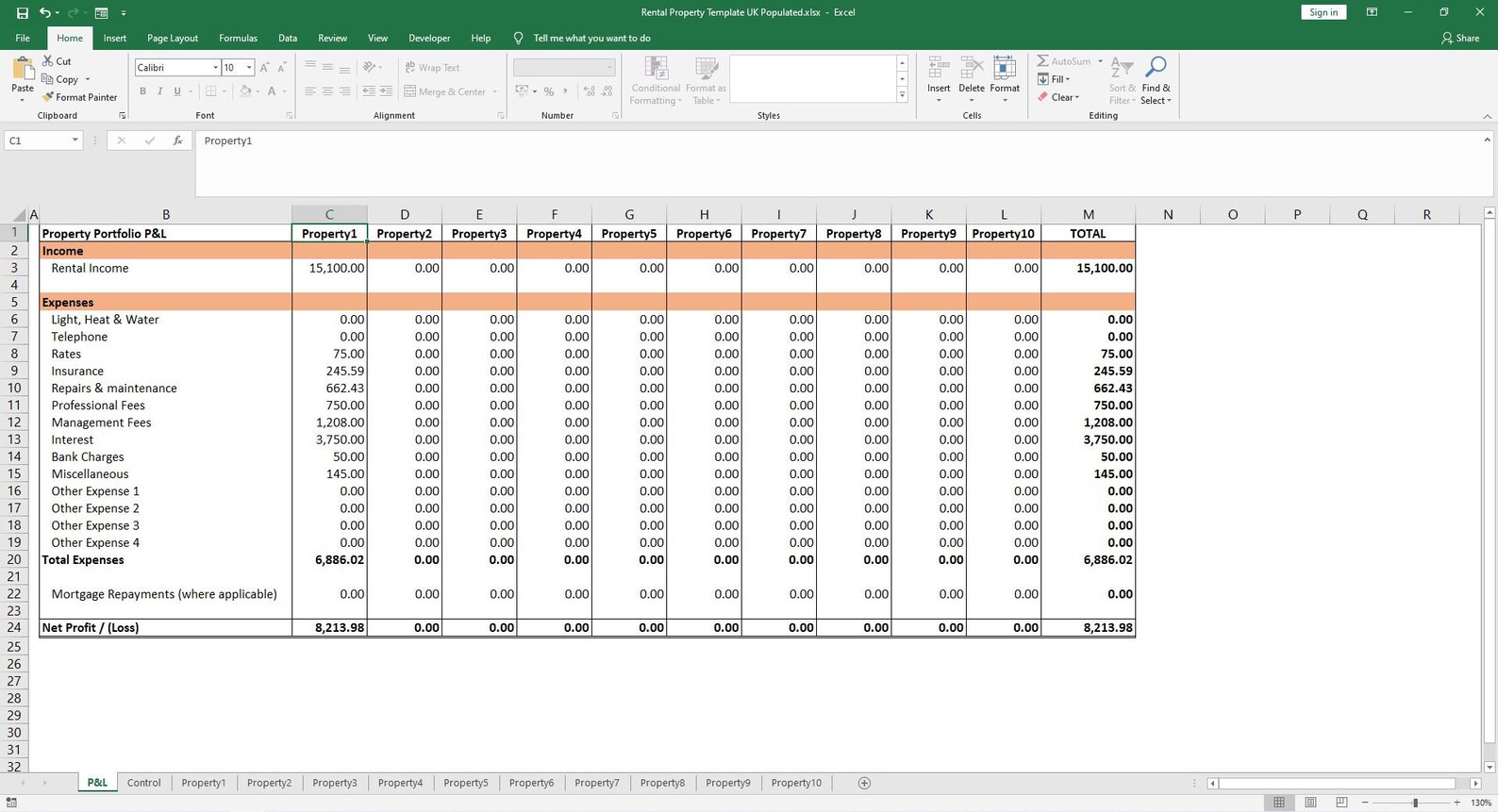Select the Center alignment icon
Viewport: 1498px width, 812px height.
327,91
